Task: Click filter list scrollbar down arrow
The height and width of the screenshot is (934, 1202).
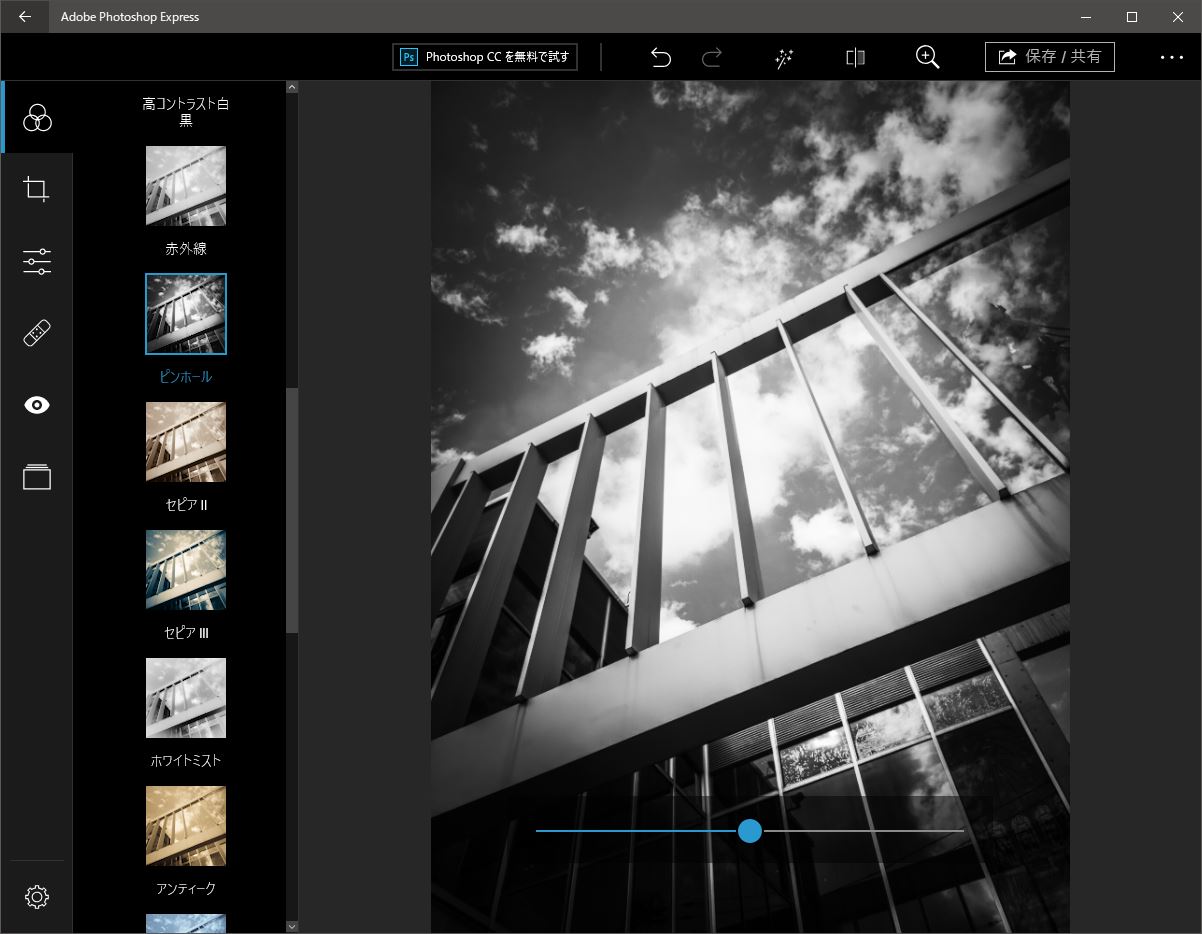Action: pyautogui.click(x=292, y=927)
